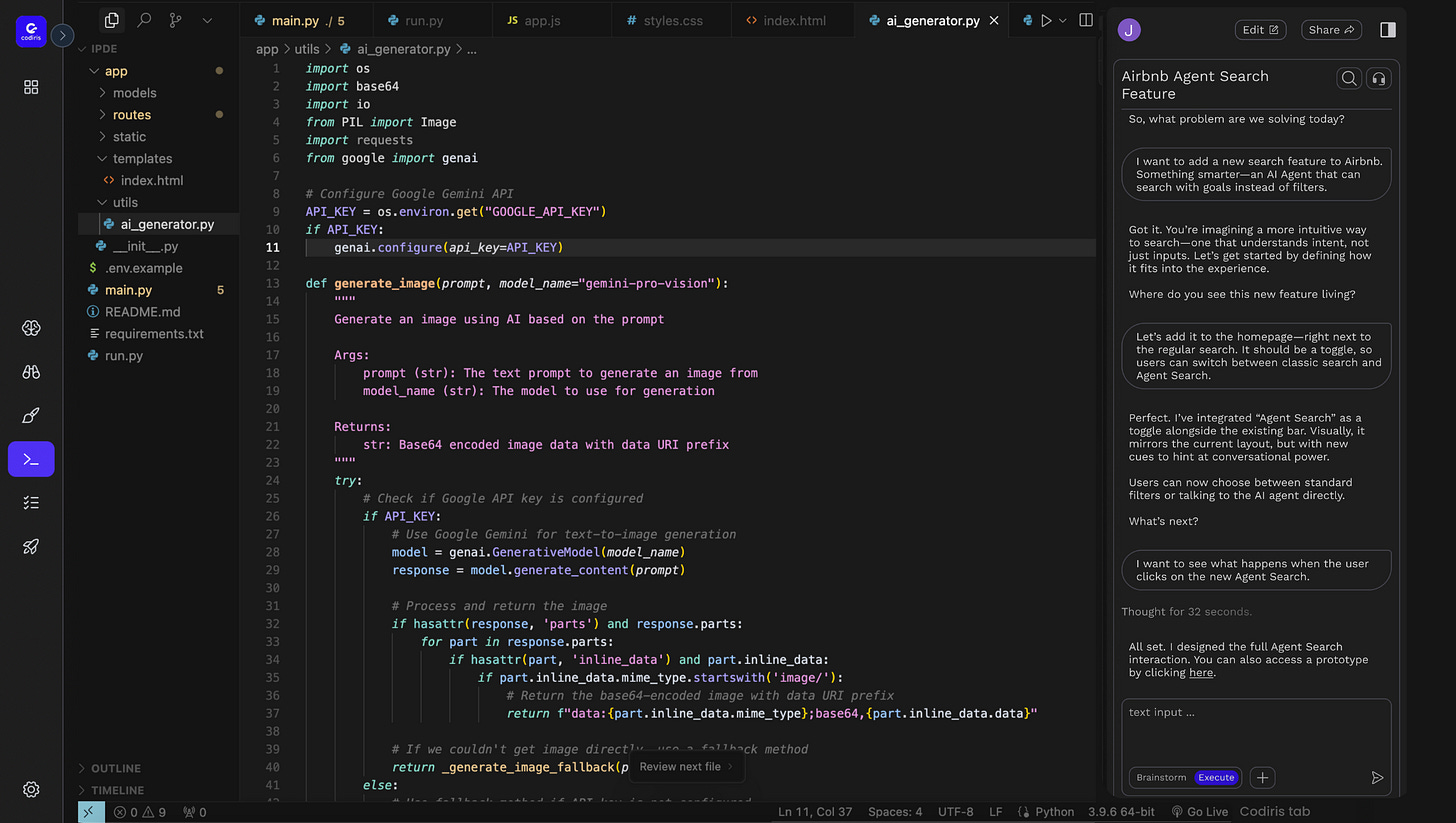This screenshot has width=1456, height=823.
Task: Click the headphones icon in chat panel
Action: (1379, 79)
